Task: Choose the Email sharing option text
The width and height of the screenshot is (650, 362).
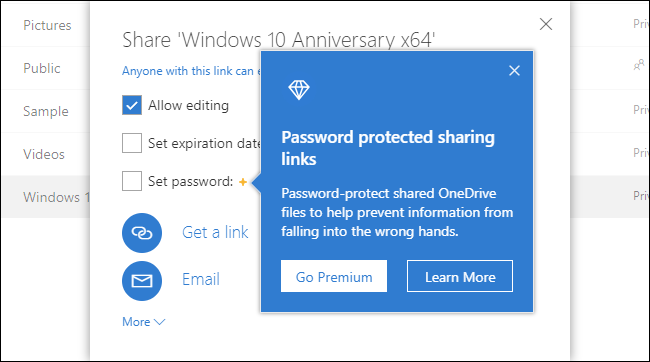Action: point(201,279)
